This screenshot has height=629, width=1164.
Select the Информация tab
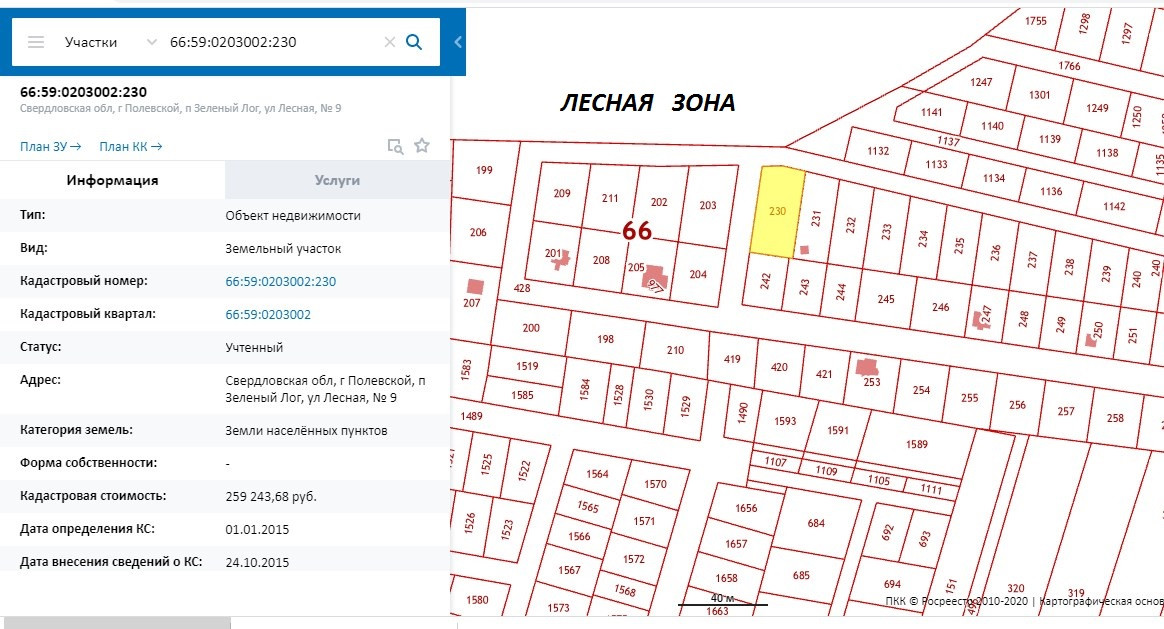(112, 180)
